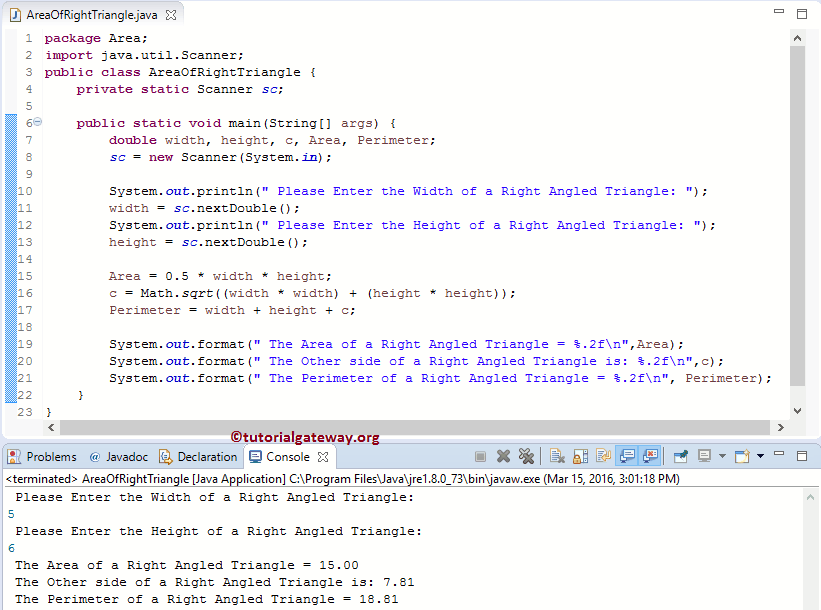
Task: Collapse the main method at line 6
Action: click(37, 123)
